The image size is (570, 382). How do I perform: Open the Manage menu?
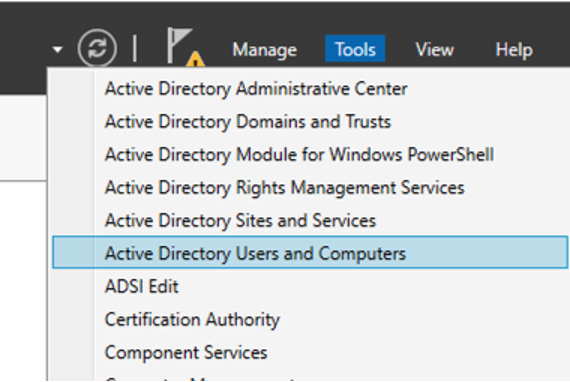point(265,49)
